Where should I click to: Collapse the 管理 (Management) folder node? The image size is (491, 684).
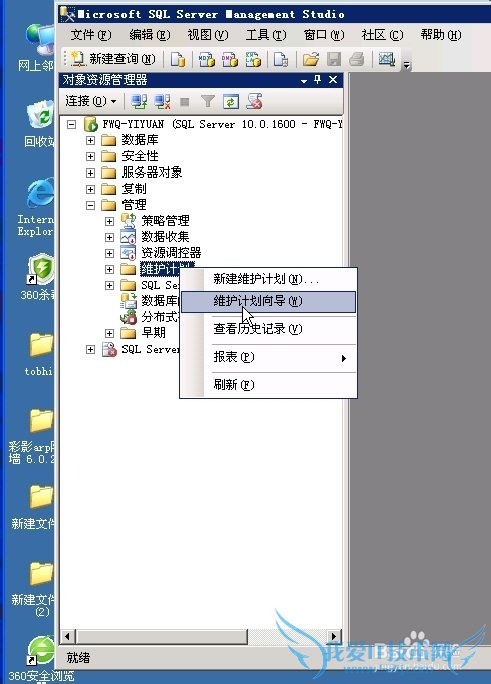[90, 205]
